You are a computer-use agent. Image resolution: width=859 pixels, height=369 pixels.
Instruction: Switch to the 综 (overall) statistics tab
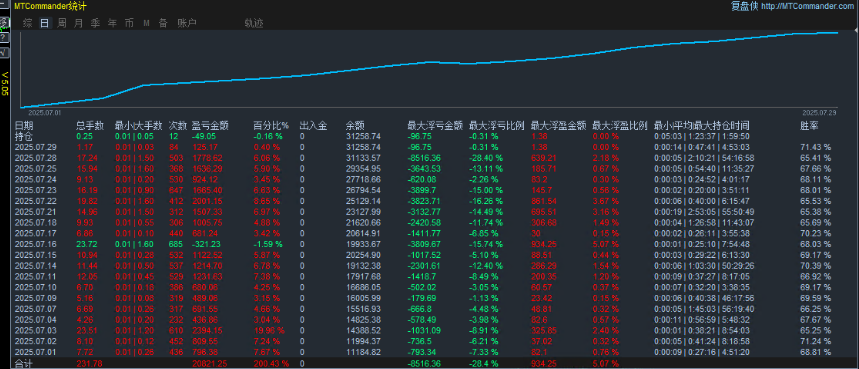28,23
